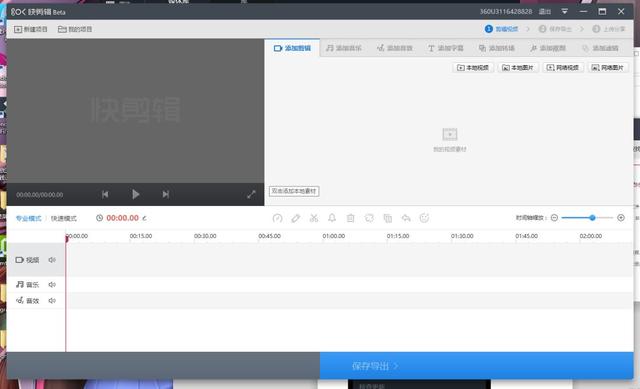Image resolution: width=640 pixels, height=389 pixels.
Task: Select the 音乐 track label
Action: click(x=27, y=285)
